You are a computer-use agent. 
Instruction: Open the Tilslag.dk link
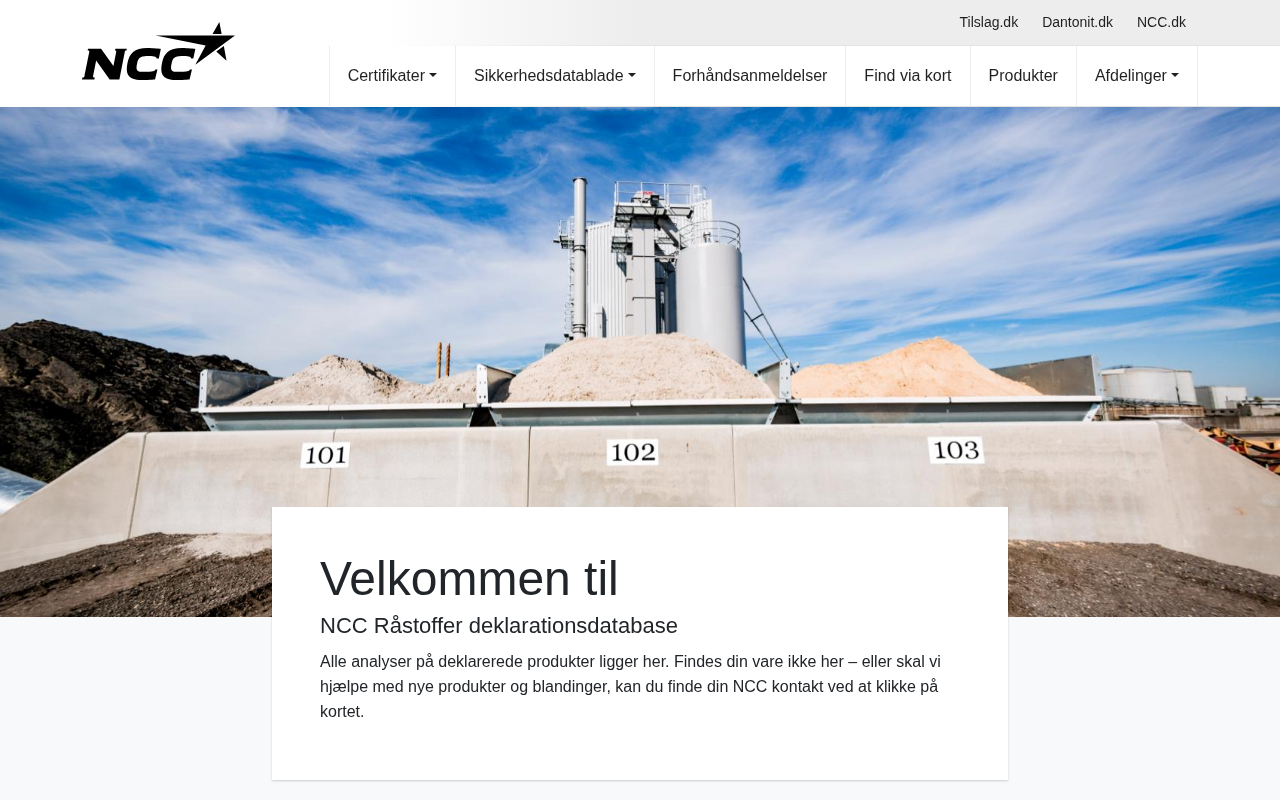[988, 22]
